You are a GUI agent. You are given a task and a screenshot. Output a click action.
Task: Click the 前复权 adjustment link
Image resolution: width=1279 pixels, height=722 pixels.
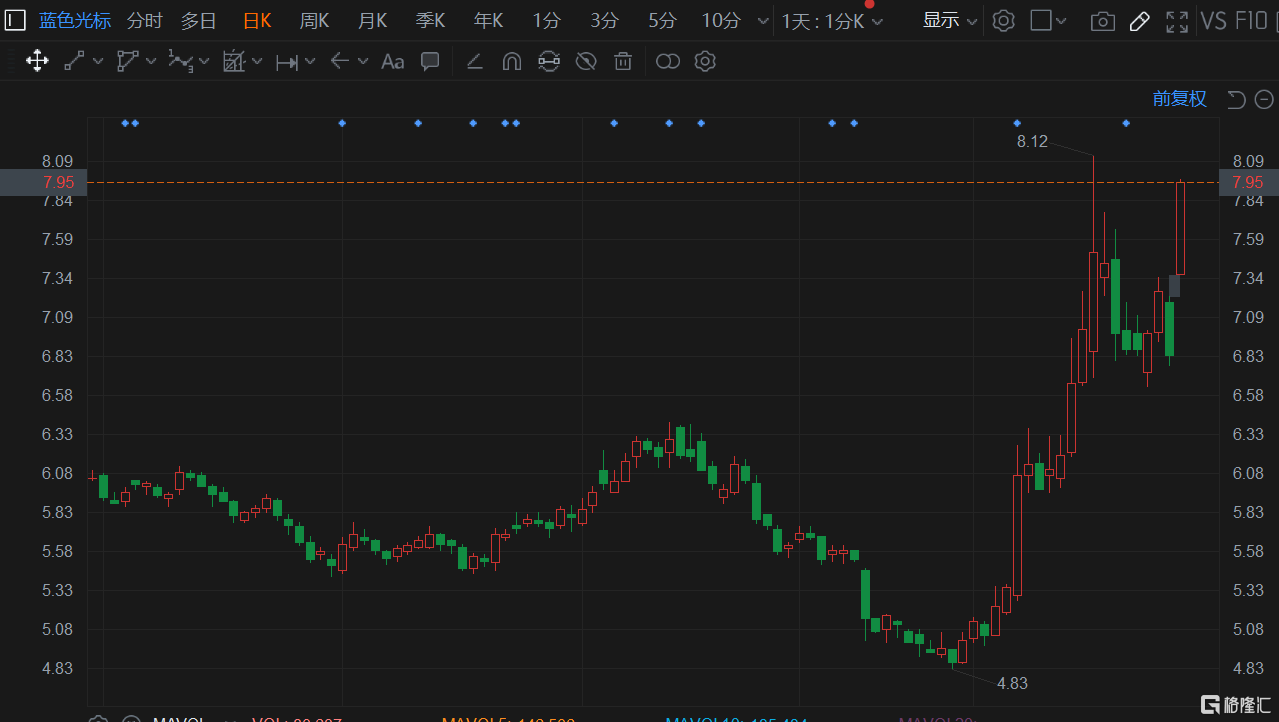[1179, 99]
